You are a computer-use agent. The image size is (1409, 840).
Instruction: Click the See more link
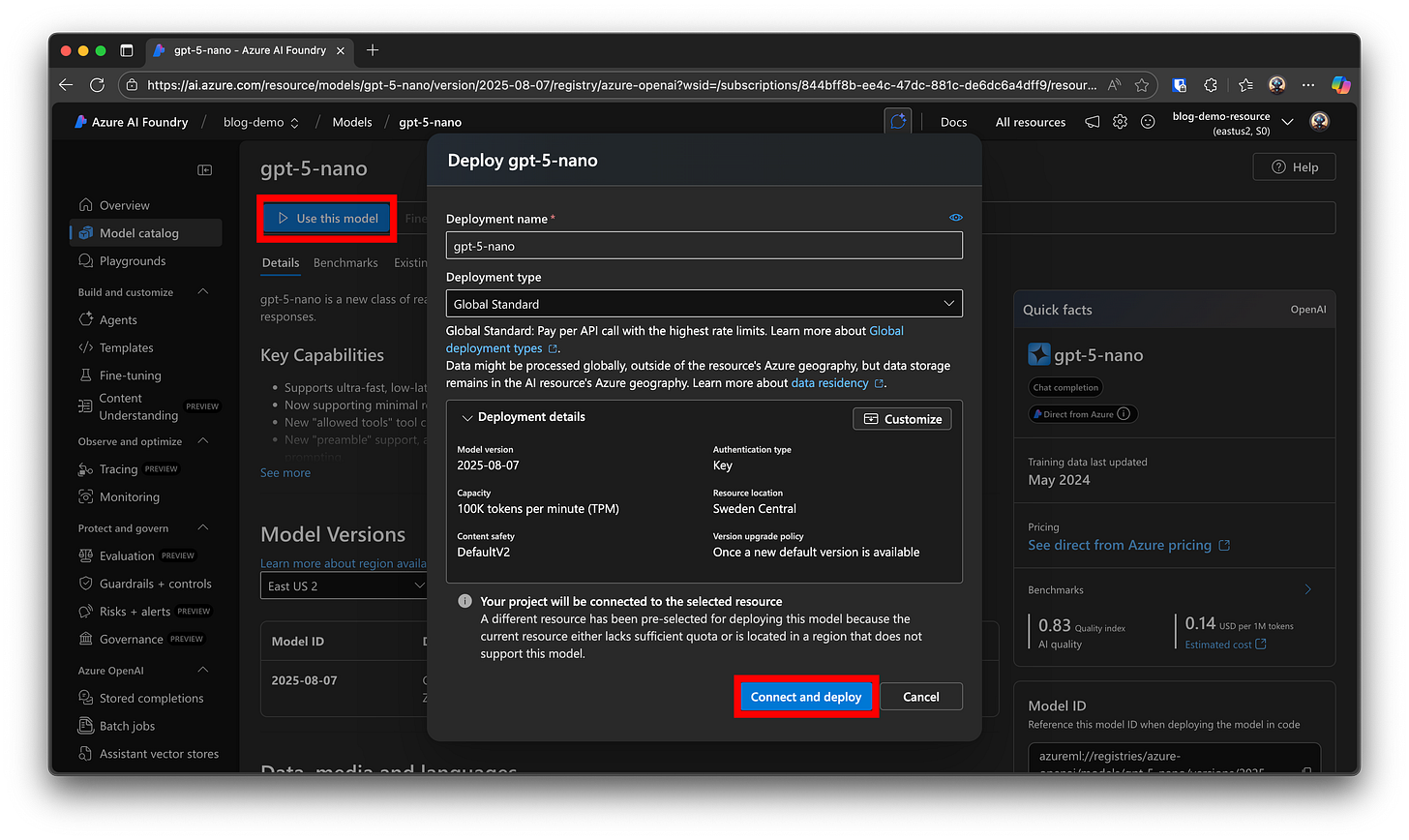[x=285, y=473]
